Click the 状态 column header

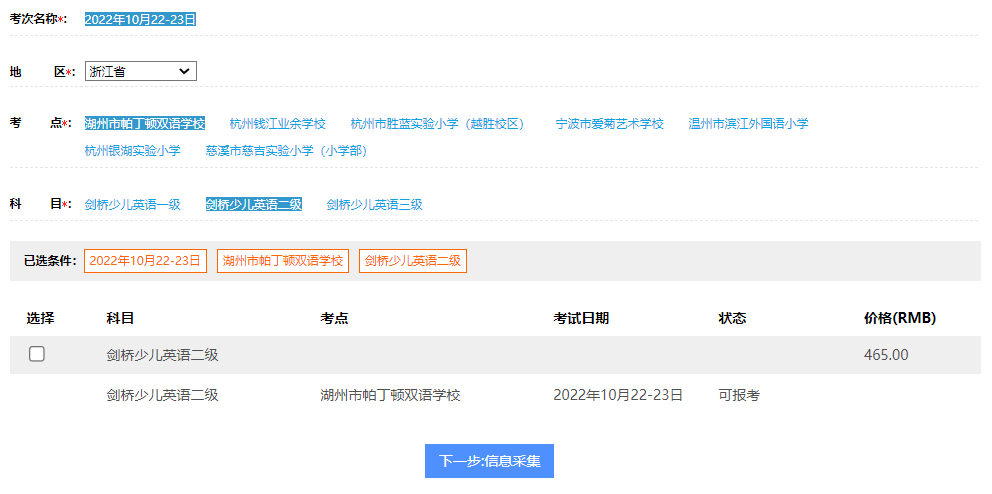point(732,318)
